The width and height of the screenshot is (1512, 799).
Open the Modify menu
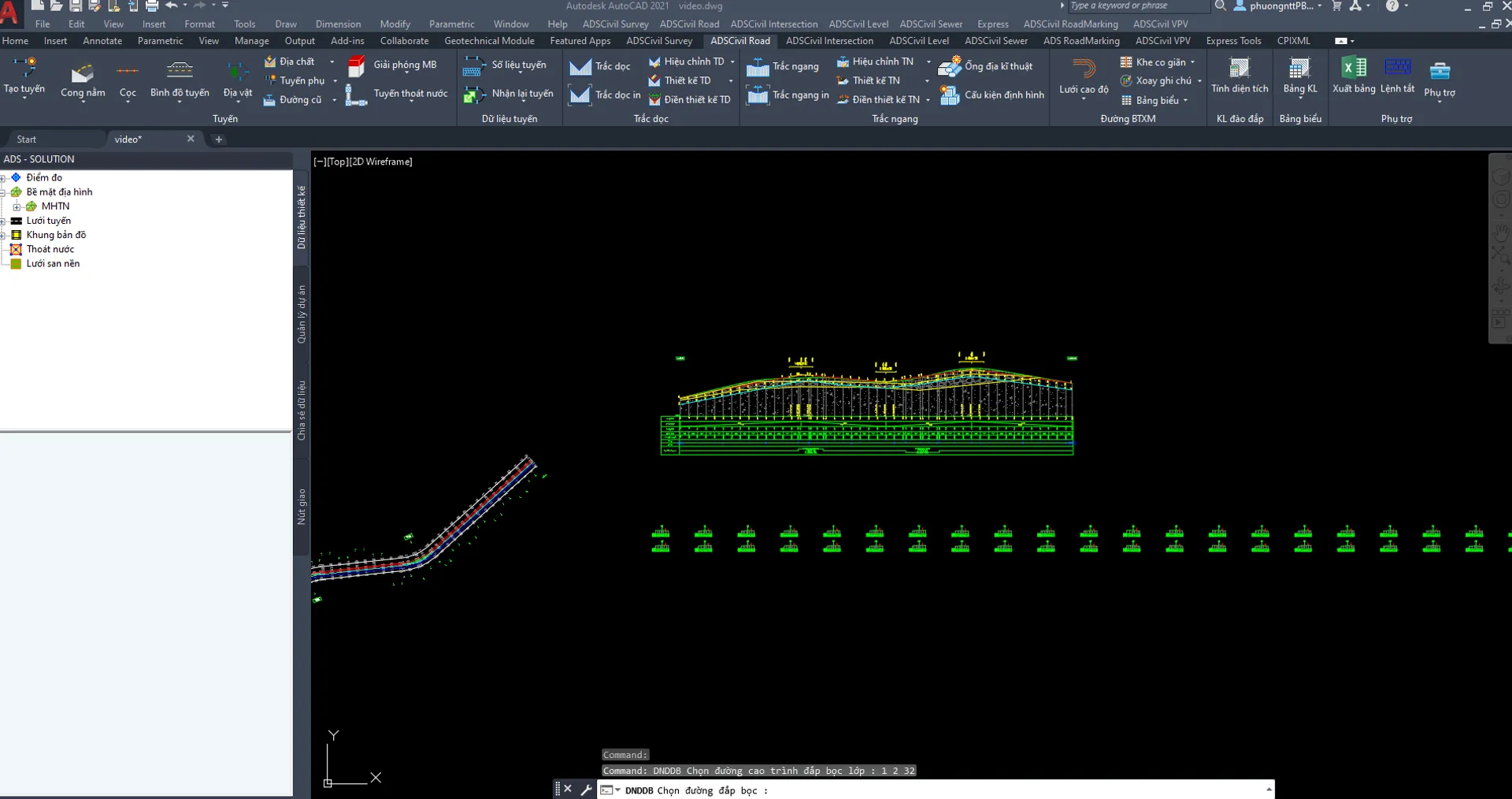pos(395,24)
